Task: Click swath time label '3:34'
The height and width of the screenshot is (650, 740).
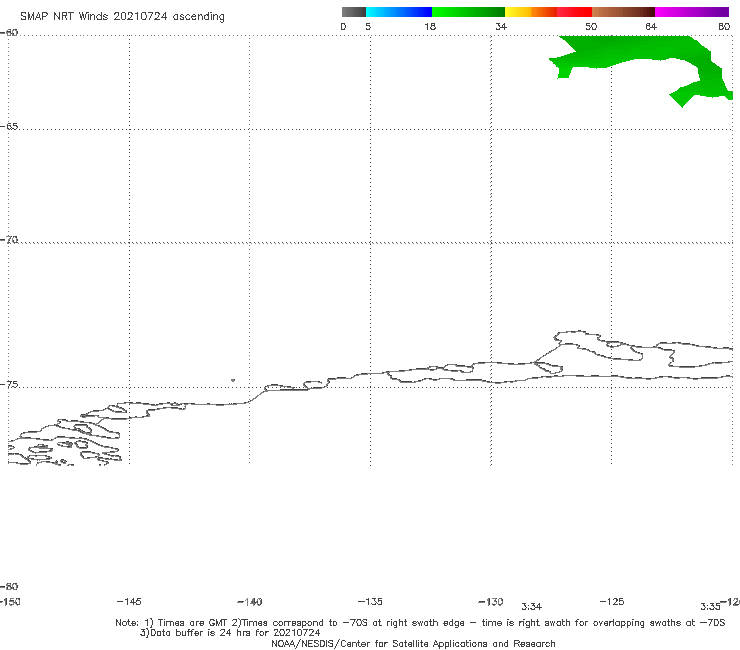Action: [531, 607]
